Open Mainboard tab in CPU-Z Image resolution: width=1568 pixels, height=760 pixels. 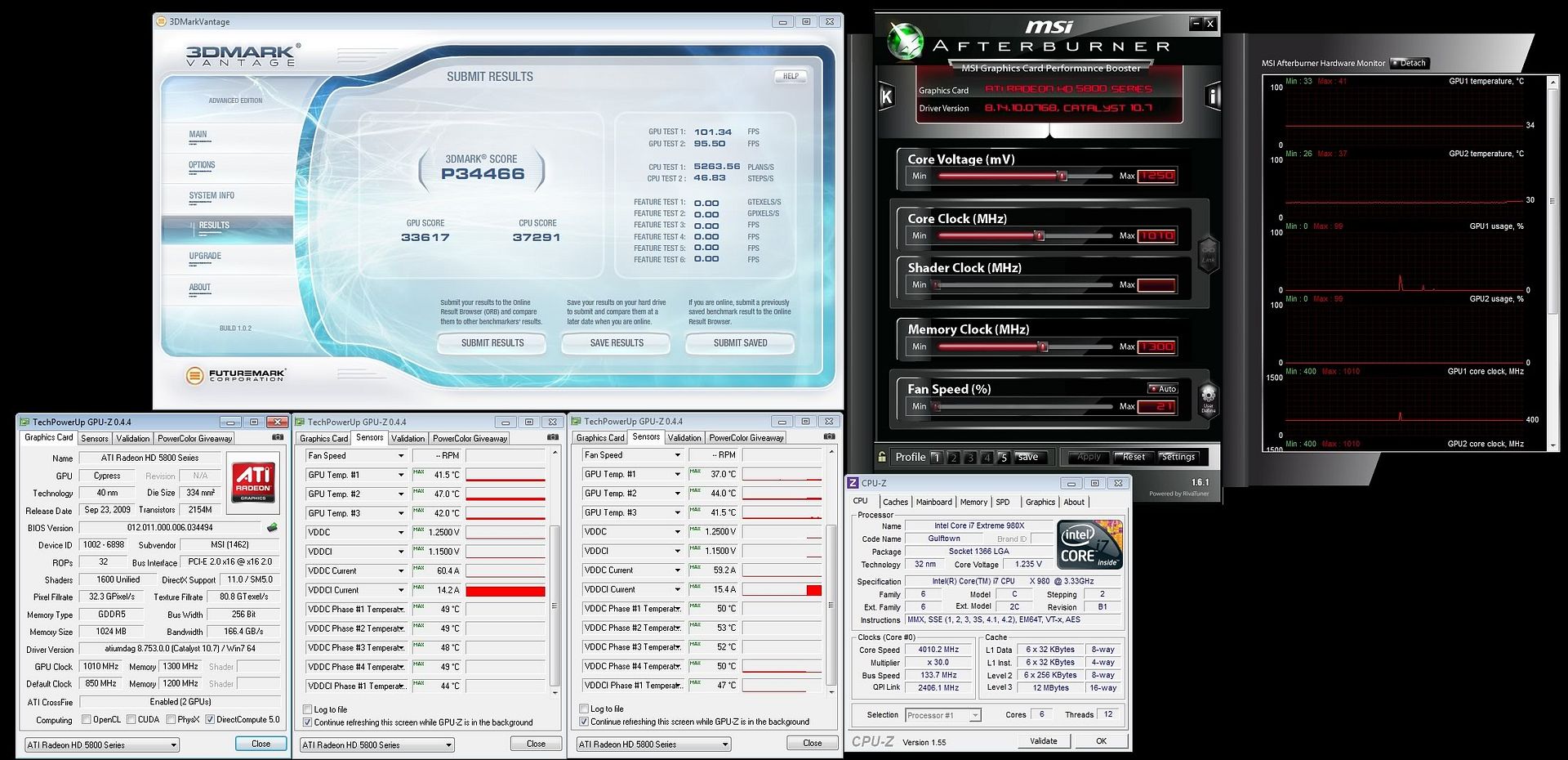(933, 503)
